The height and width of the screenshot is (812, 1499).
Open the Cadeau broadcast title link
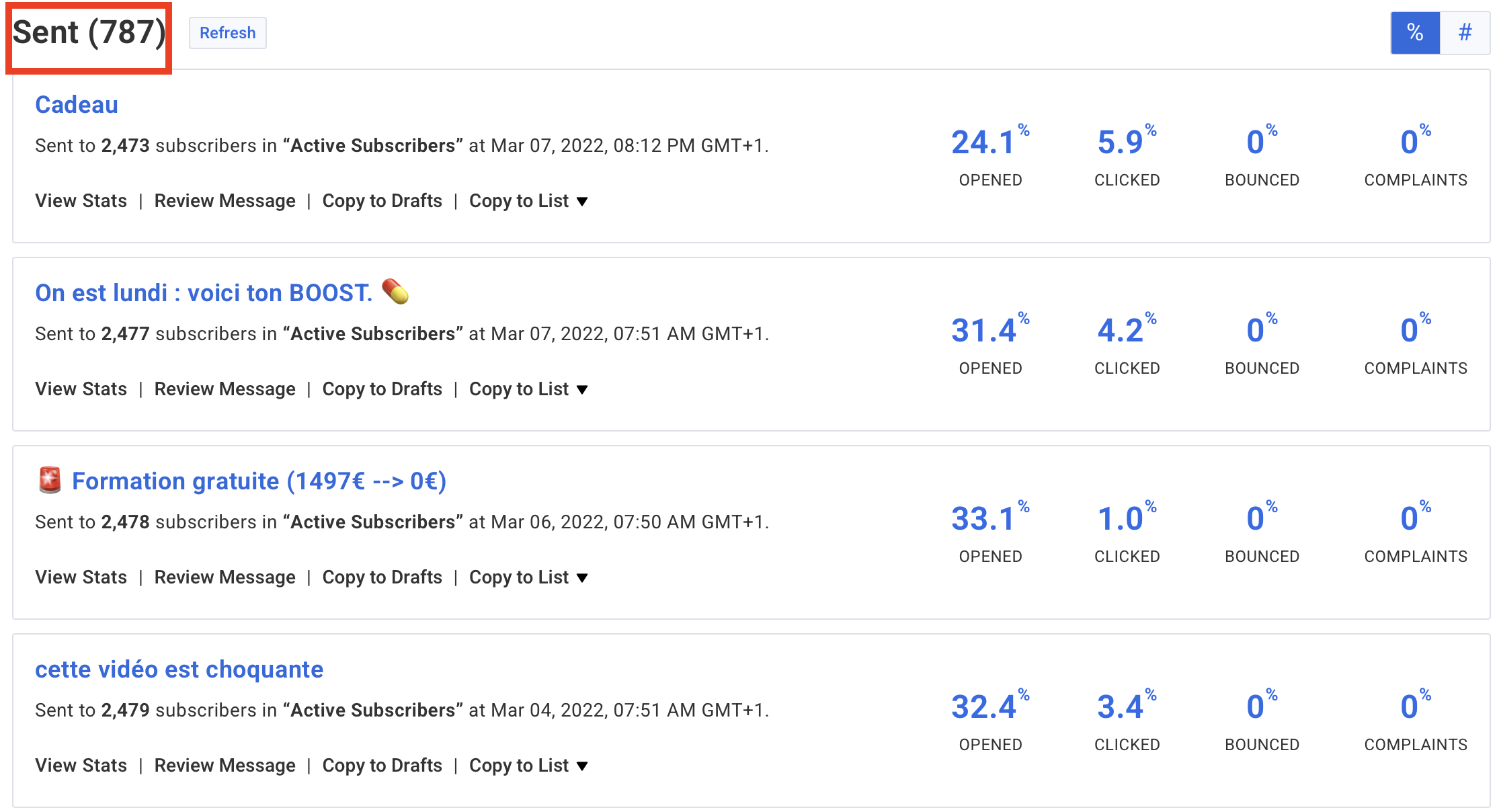point(77,105)
